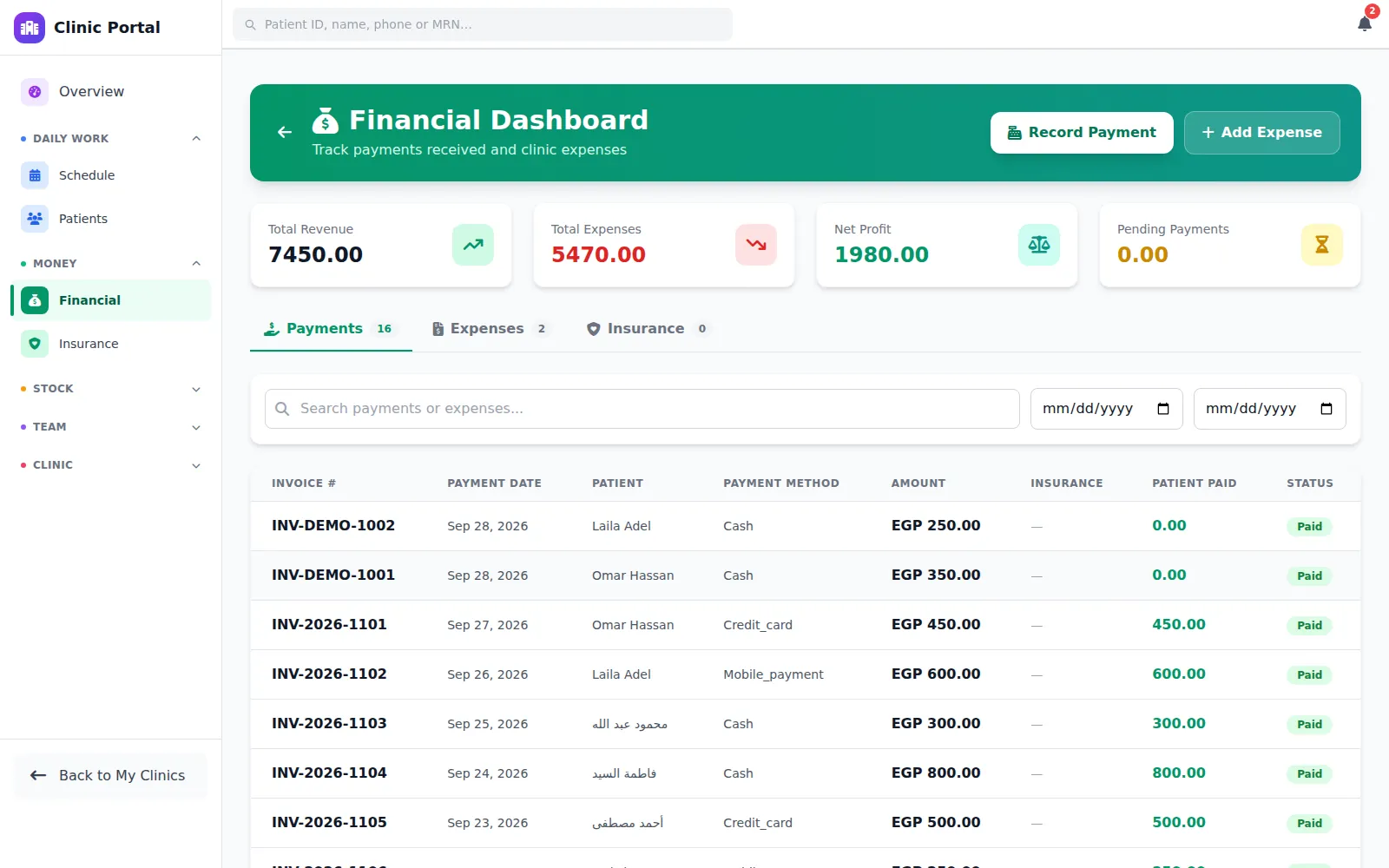Switch to the Payments tab

(331, 329)
